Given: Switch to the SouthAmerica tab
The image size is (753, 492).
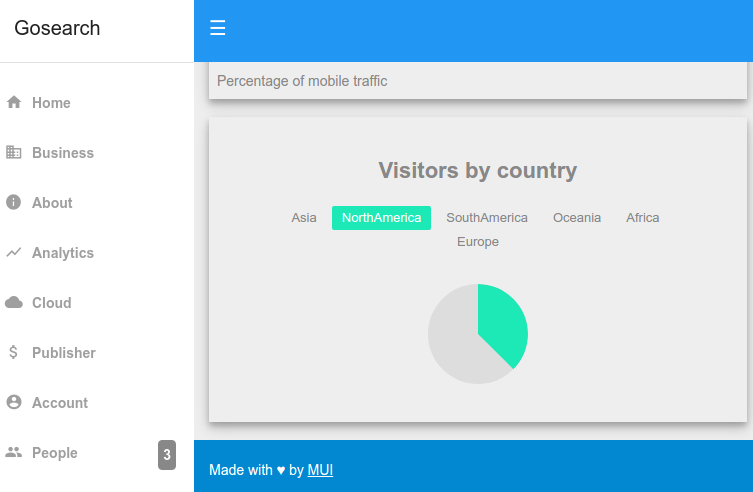Looking at the screenshot, I should click(487, 218).
